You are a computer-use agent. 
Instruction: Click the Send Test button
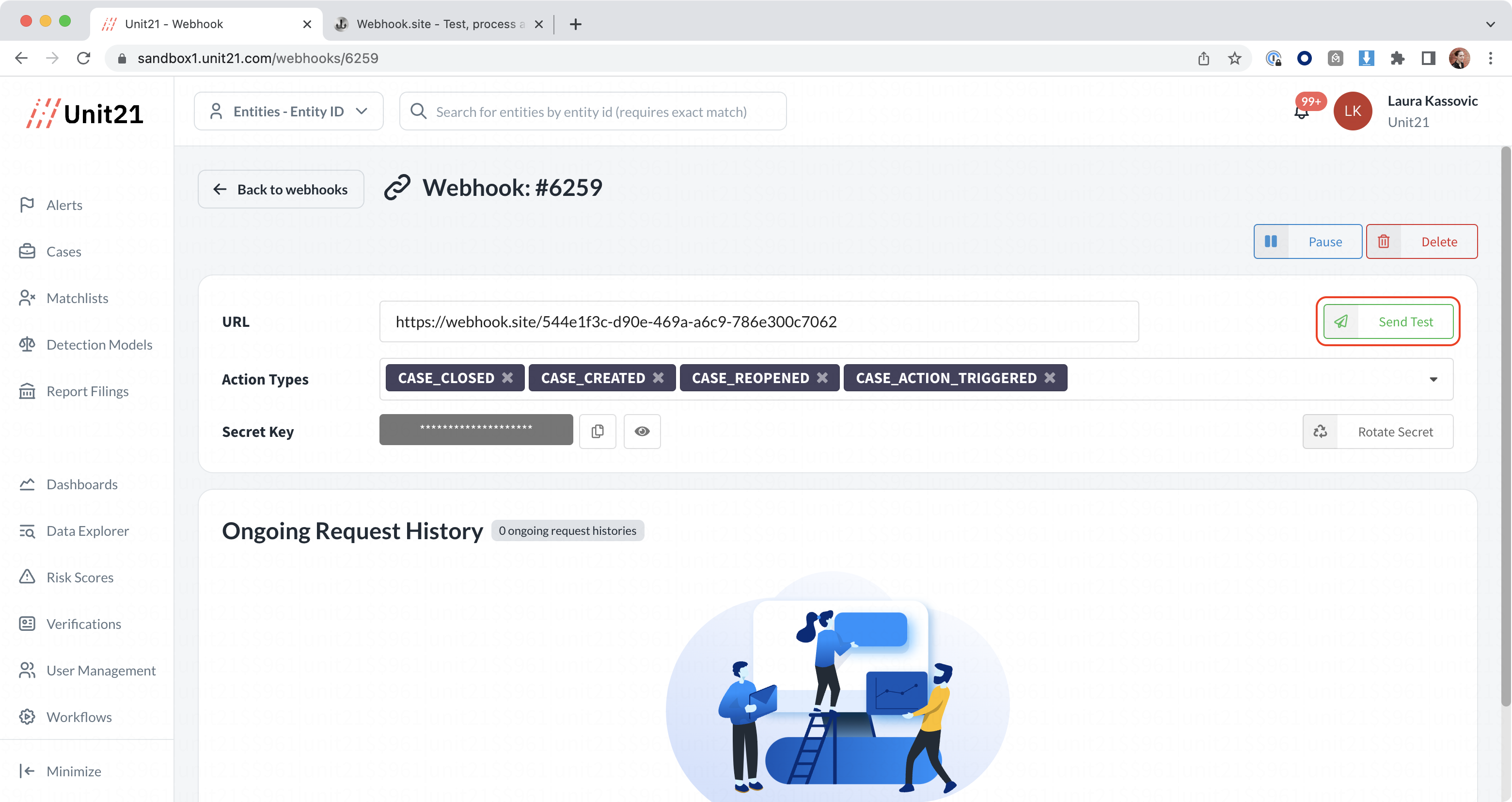click(x=1388, y=322)
